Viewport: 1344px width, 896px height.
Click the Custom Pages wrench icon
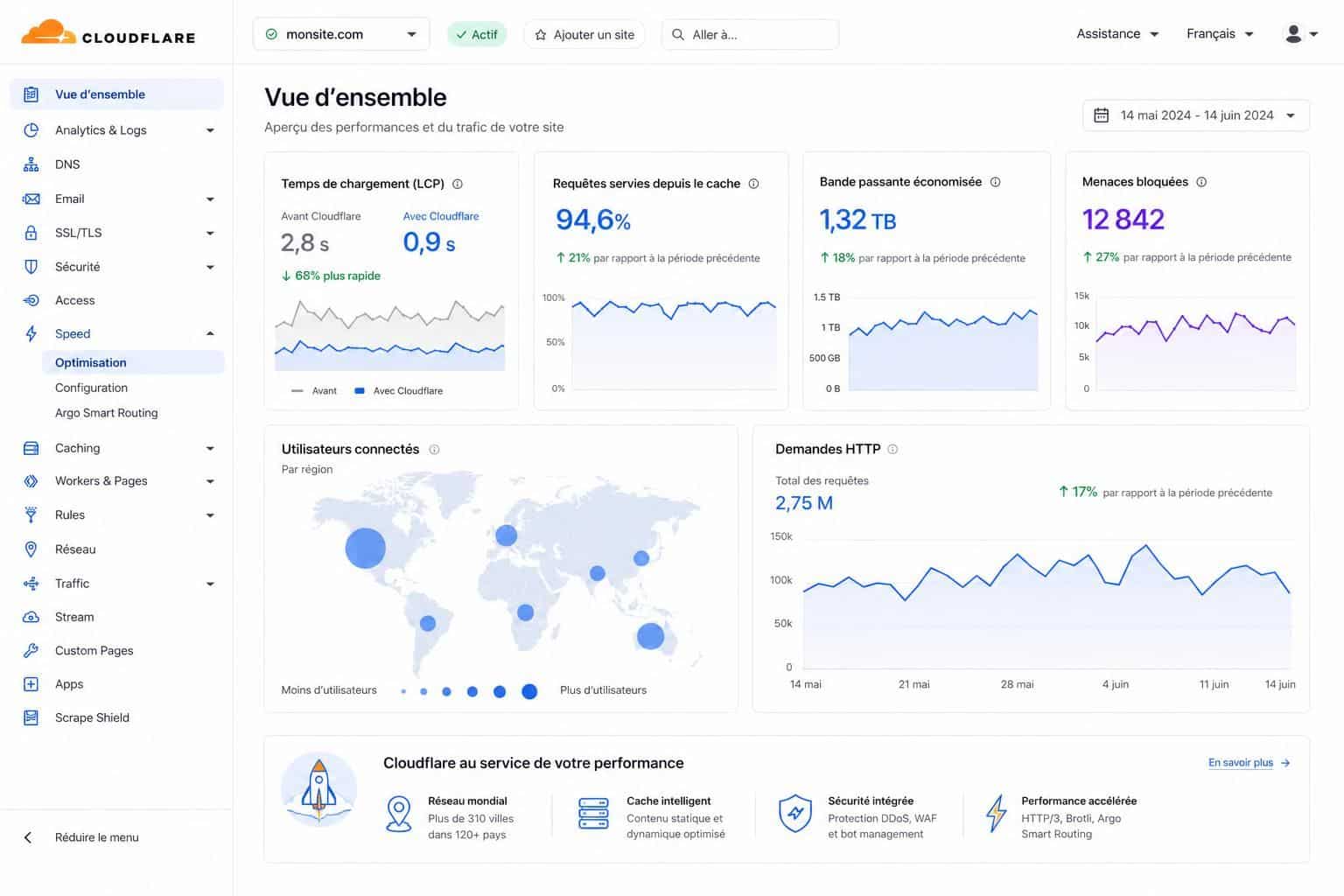(x=31, y=650)
